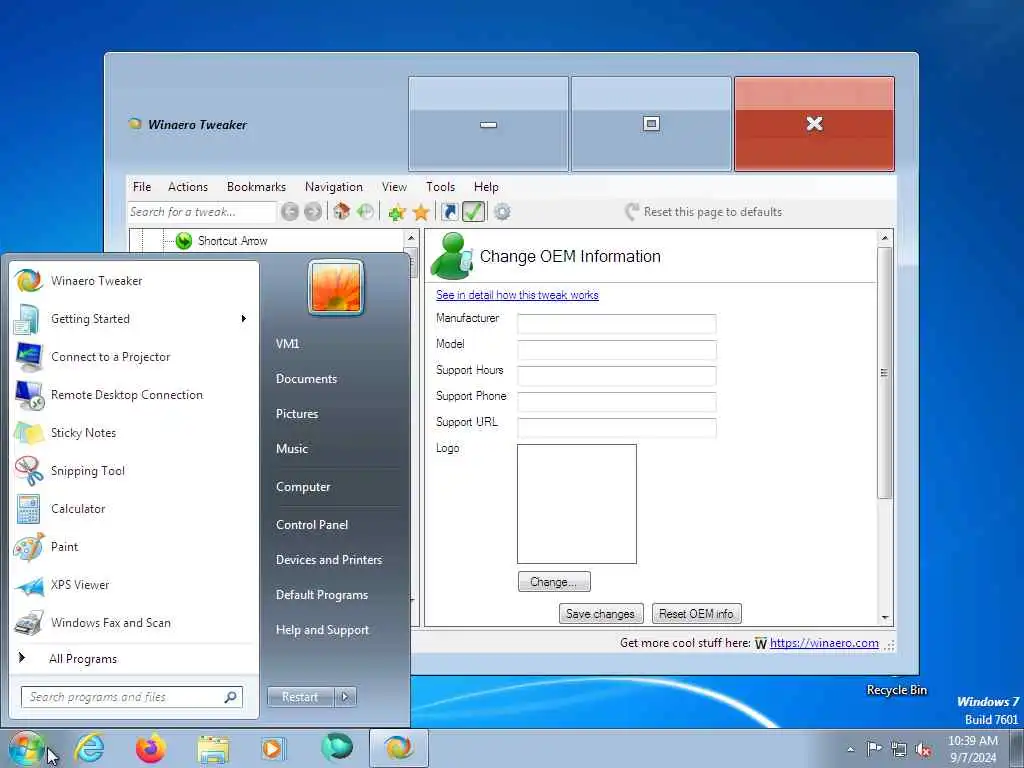Click the Forward navigation arrow icon

coord(313,212)
